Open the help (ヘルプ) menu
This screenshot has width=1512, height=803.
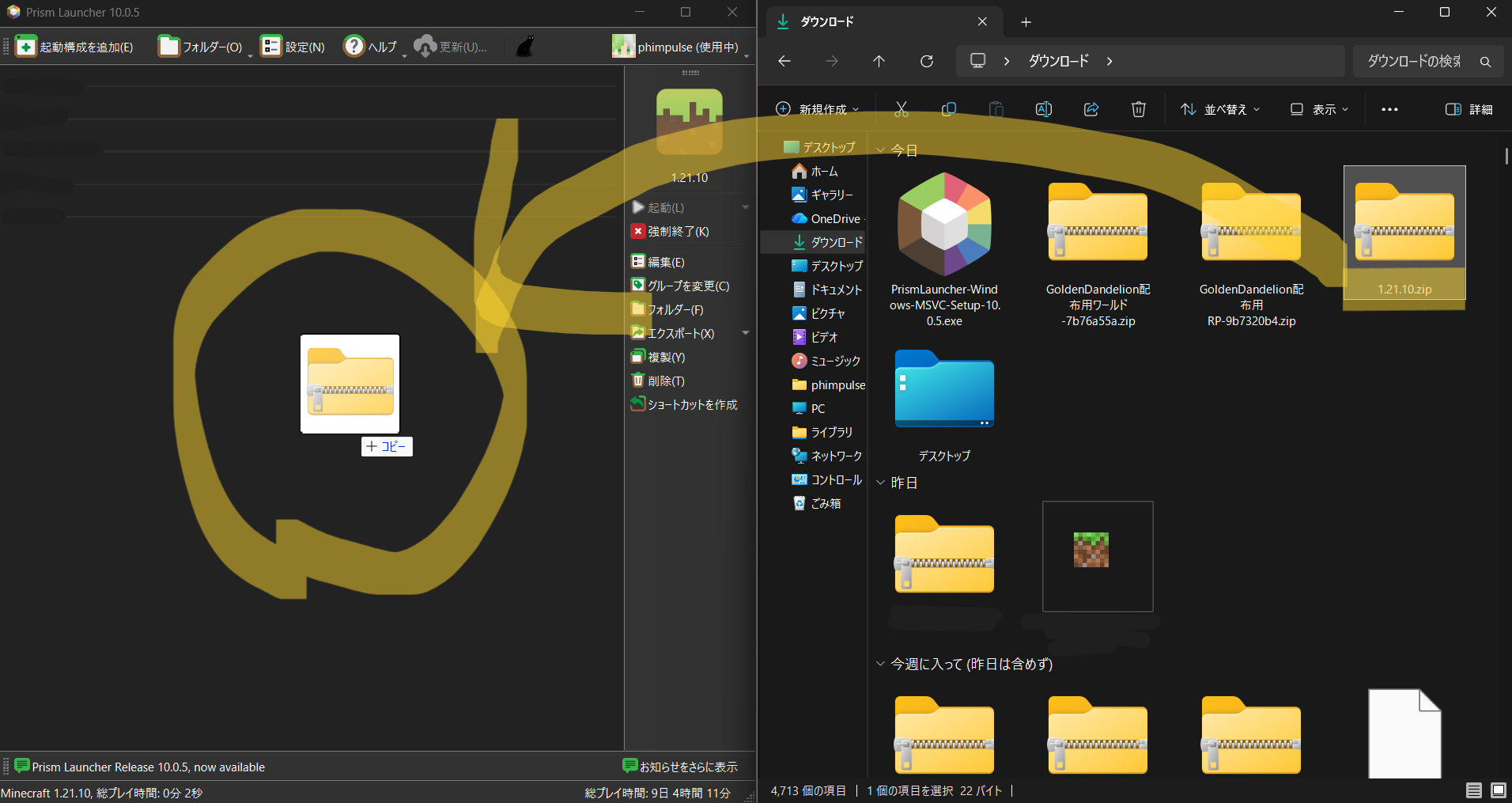370,47
